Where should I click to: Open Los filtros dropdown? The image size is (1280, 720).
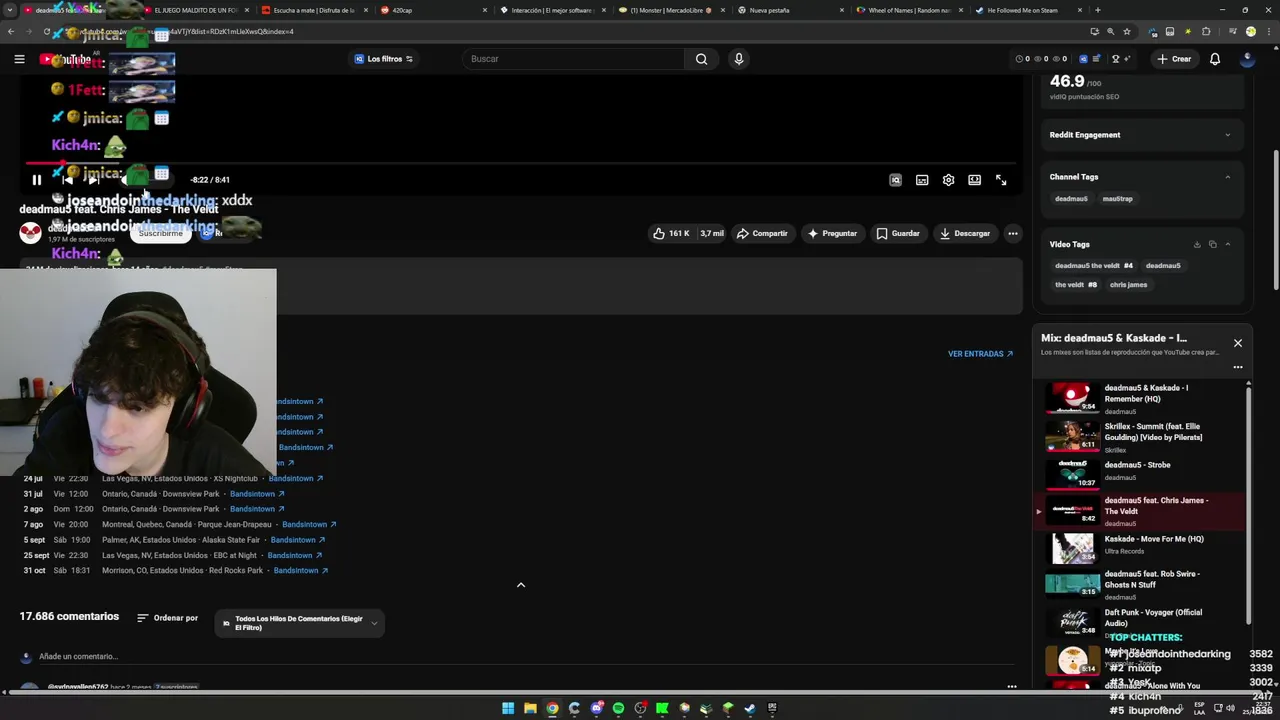pyautogui.click(x=383, y=59)
